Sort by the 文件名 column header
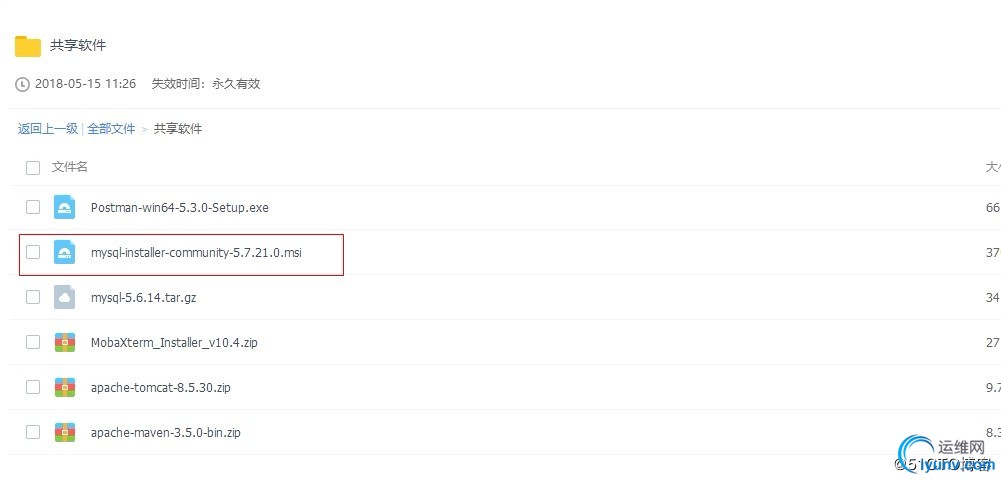Screen dimensions: 1001x481 70,167
